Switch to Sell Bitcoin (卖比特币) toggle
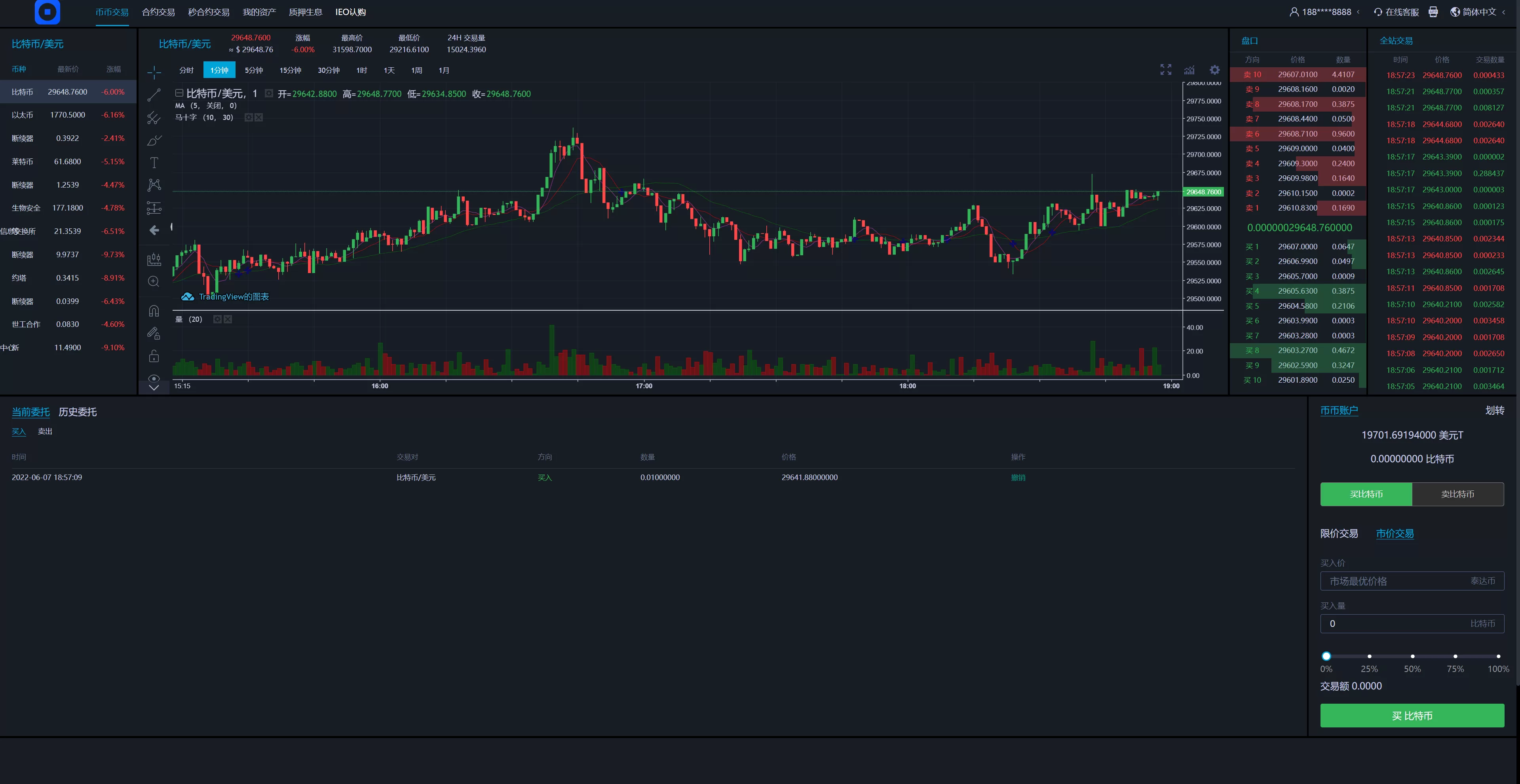The height and width of the screenshot is (784, 1520). click(1457, 494)
